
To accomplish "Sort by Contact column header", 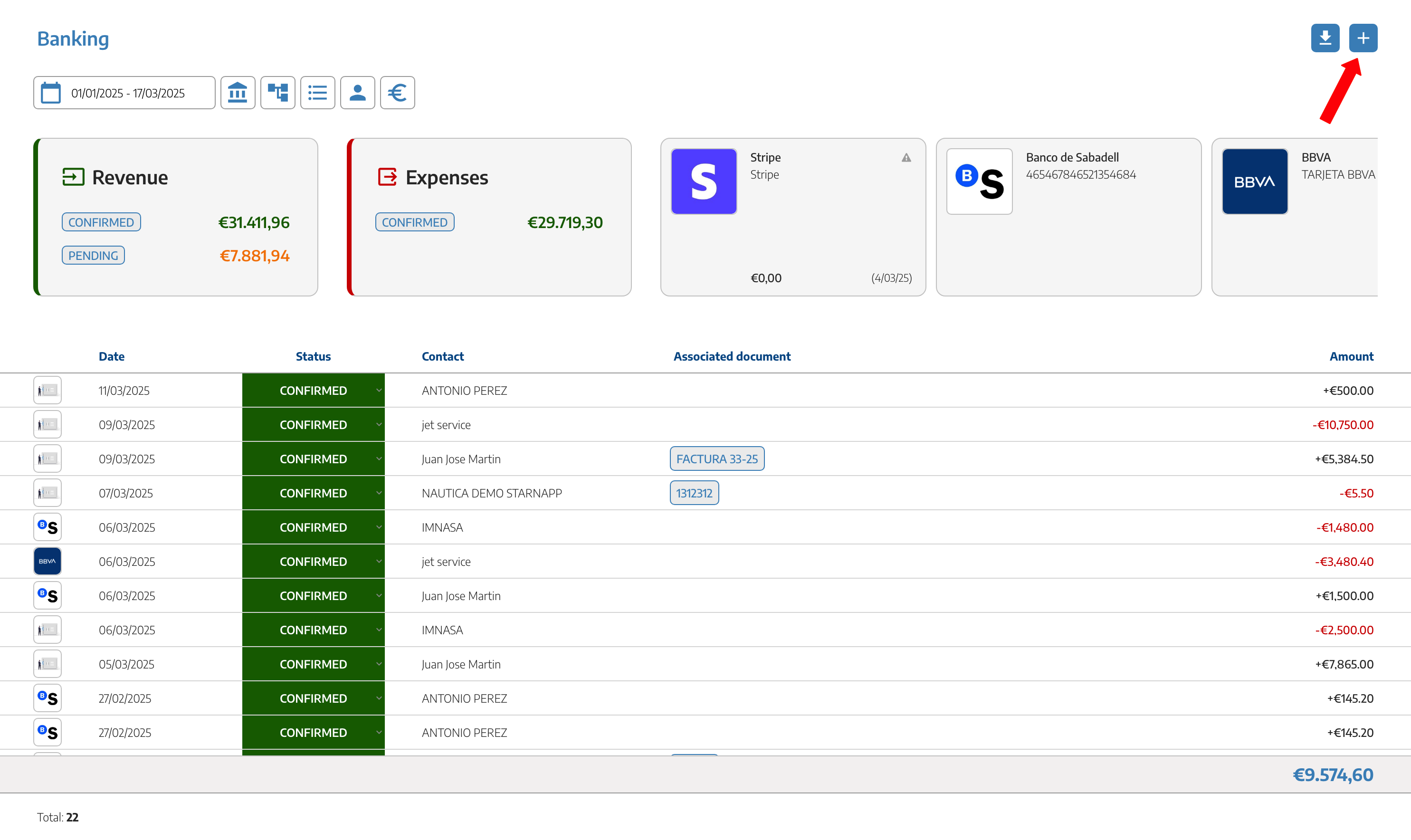I will point(443,356).
